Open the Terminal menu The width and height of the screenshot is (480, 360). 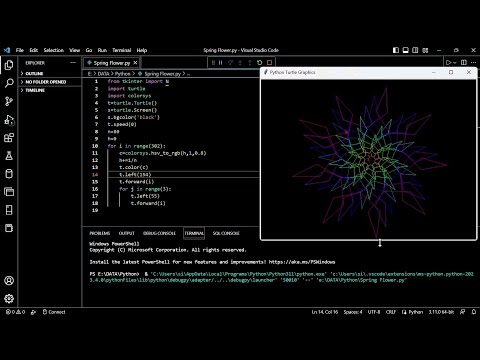[121, 50]
